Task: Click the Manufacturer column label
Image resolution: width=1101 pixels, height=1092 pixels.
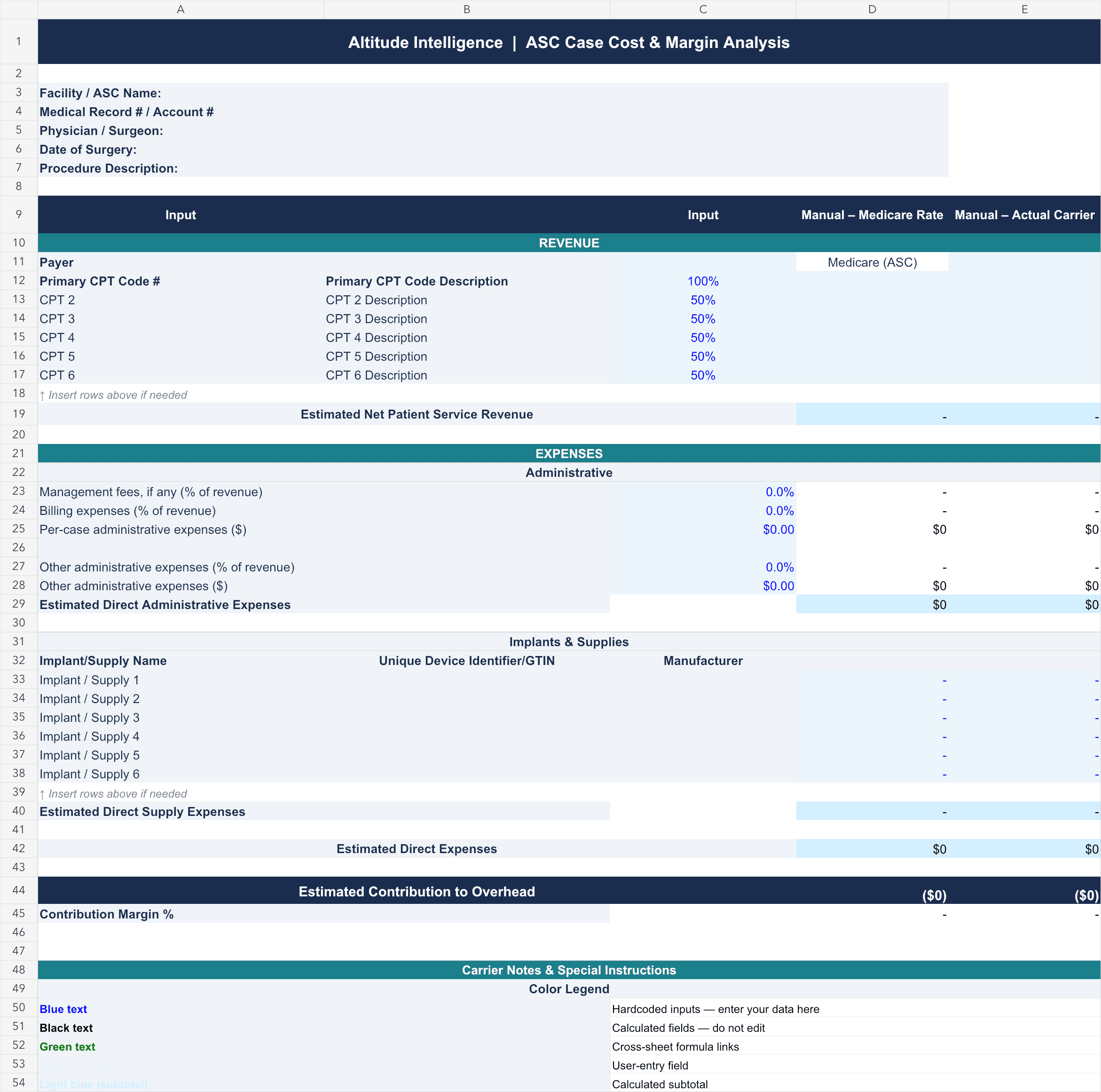Action: (x=703, y=661)
